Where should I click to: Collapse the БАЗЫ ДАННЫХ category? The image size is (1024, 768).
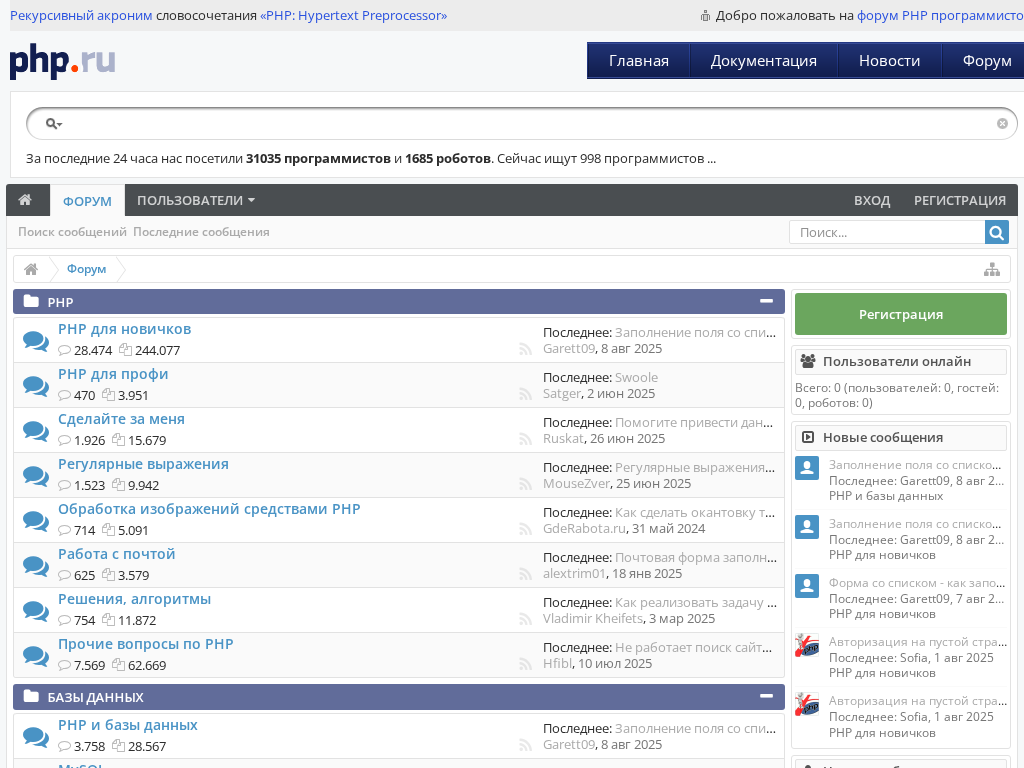(x=766, y=696)
